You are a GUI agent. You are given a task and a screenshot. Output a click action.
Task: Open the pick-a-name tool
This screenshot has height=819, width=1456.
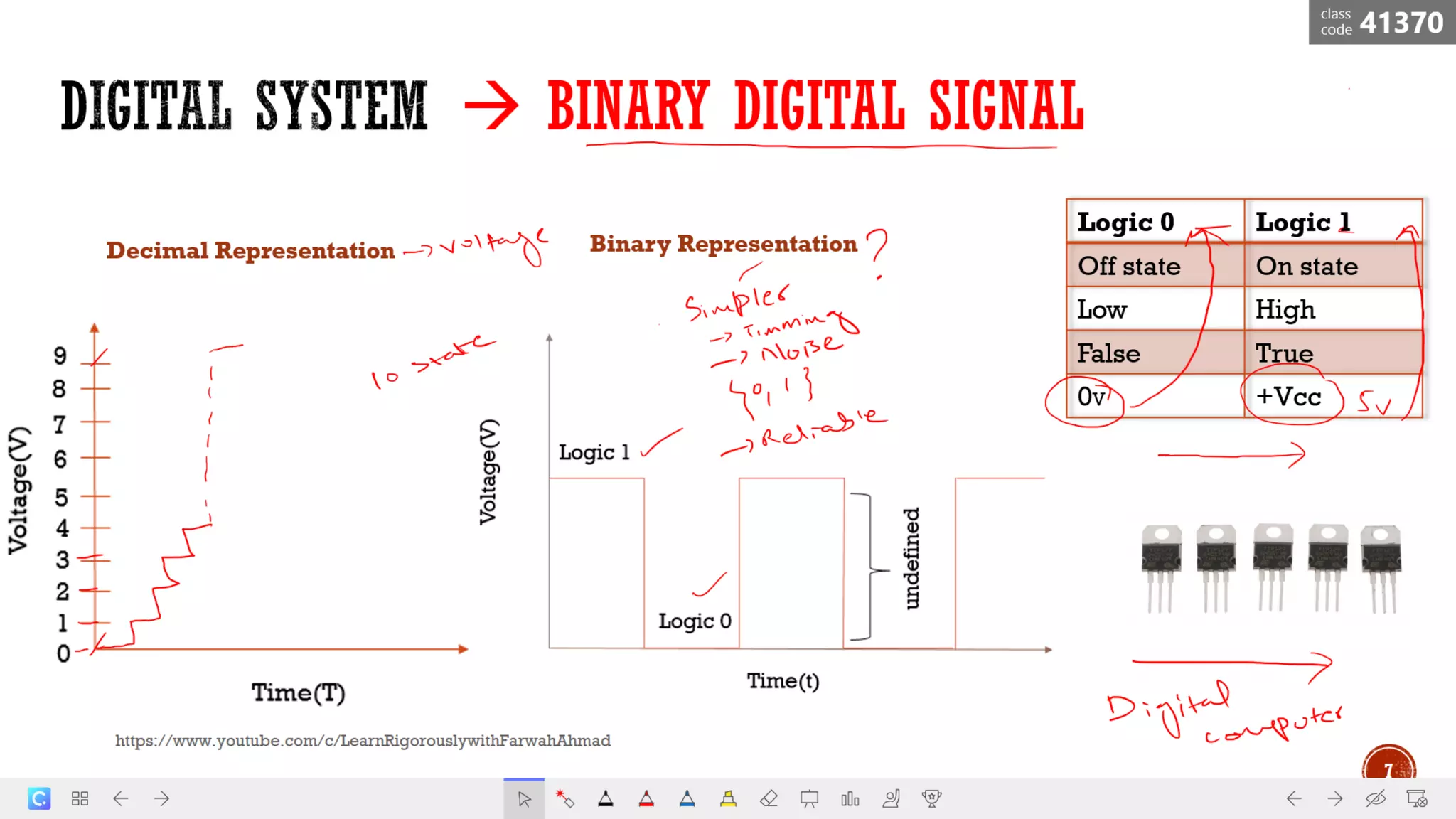(891, 799)
